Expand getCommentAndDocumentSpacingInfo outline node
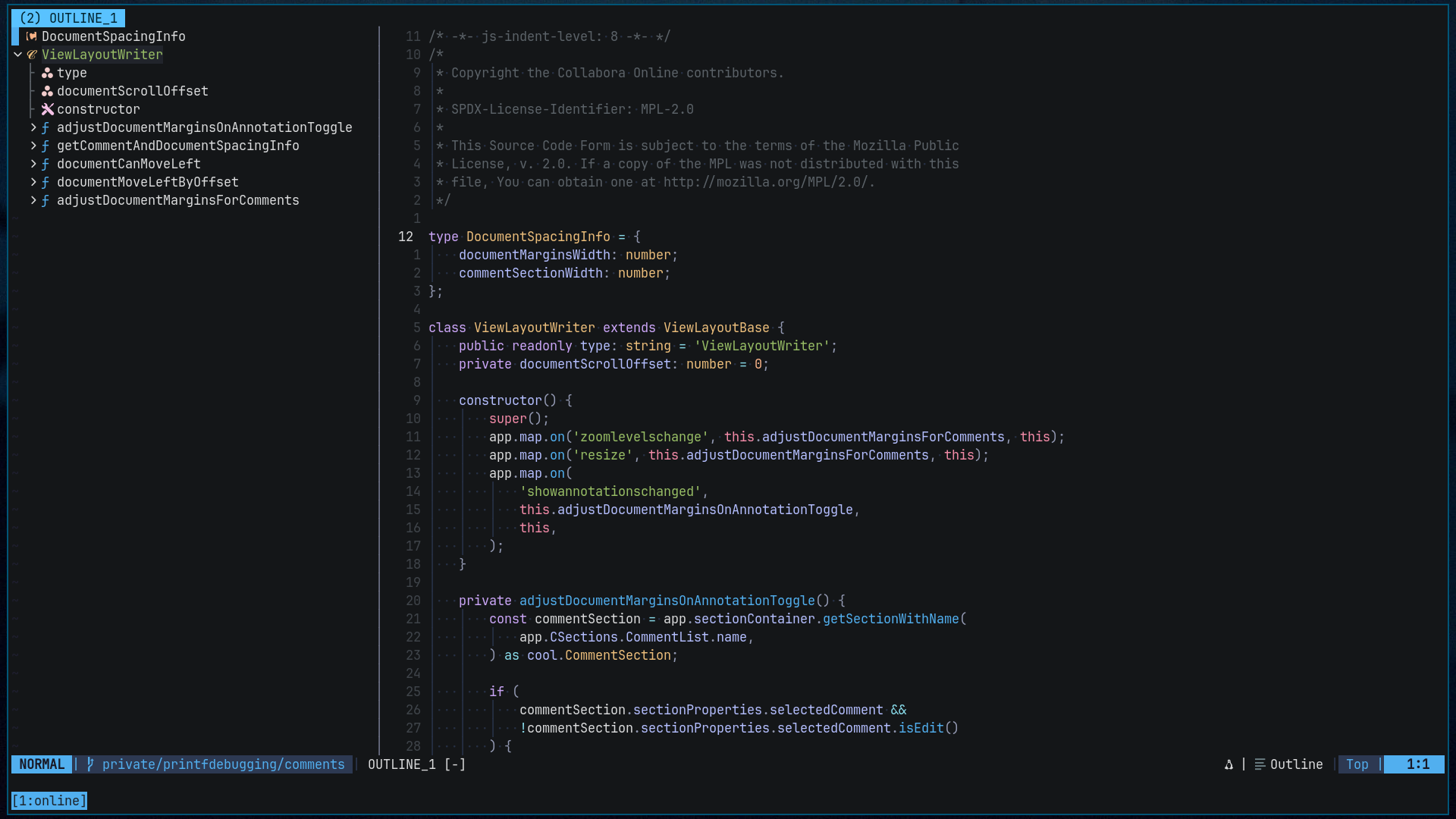 tap(33, 146)
